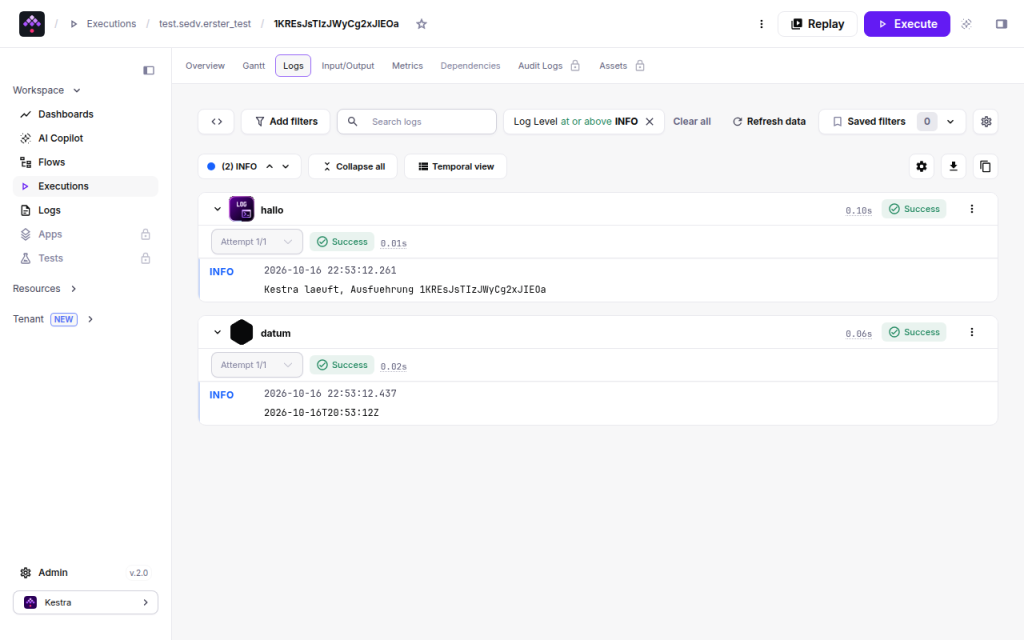This screenshot has width=1024, height=640.
Task: Click the hallo task Success badge
Action: [914, 209]
